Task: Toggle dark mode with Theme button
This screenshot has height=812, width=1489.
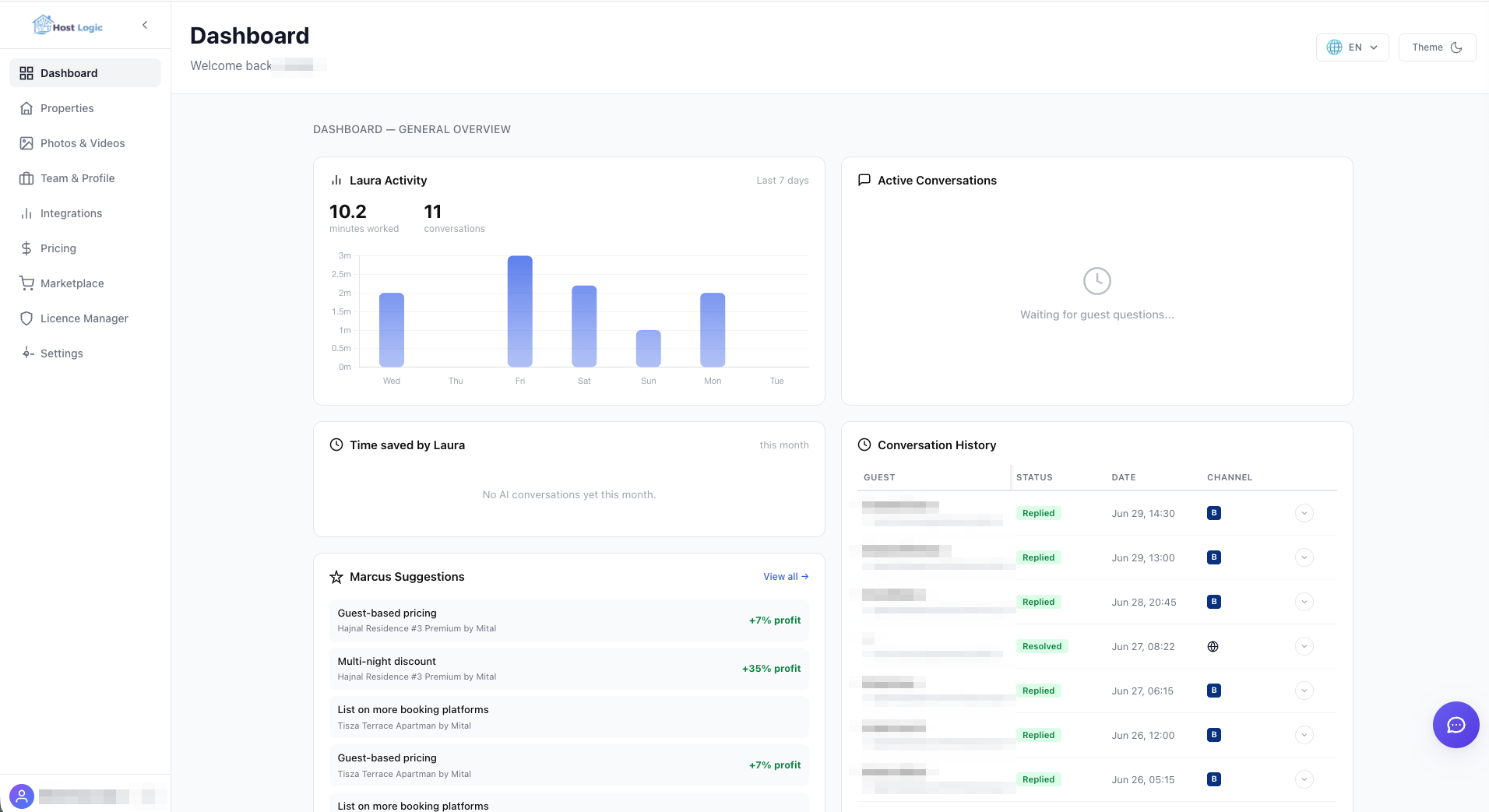Action: point(1437,47)
